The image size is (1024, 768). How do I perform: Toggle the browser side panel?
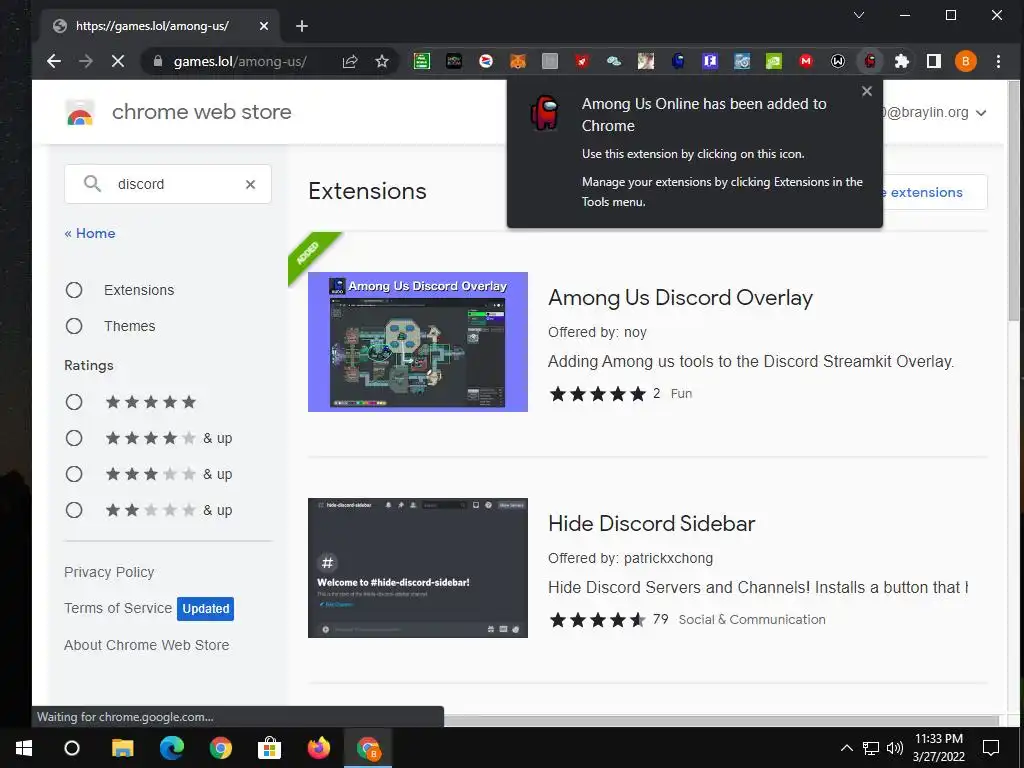click(x=934, y=61)
